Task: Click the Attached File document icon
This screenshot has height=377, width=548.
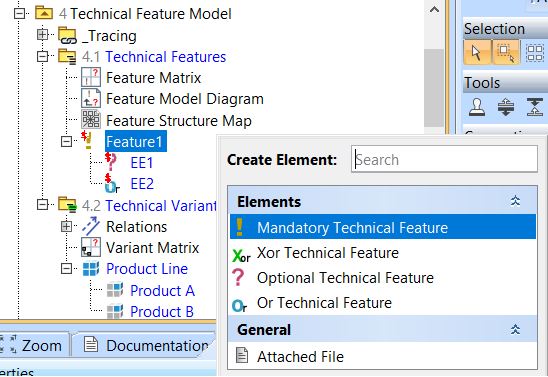Action: [242, 356]
